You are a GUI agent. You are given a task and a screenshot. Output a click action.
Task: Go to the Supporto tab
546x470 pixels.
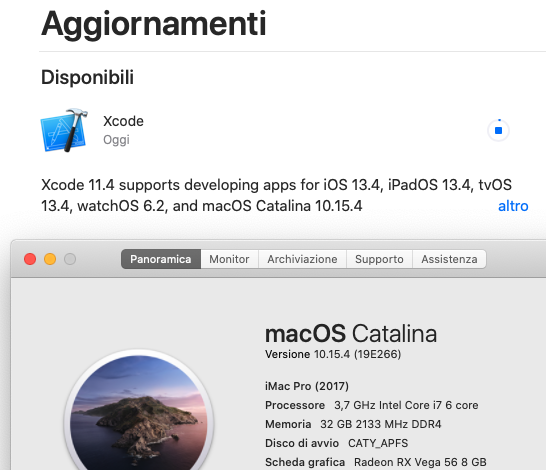[x=379, y=259]
